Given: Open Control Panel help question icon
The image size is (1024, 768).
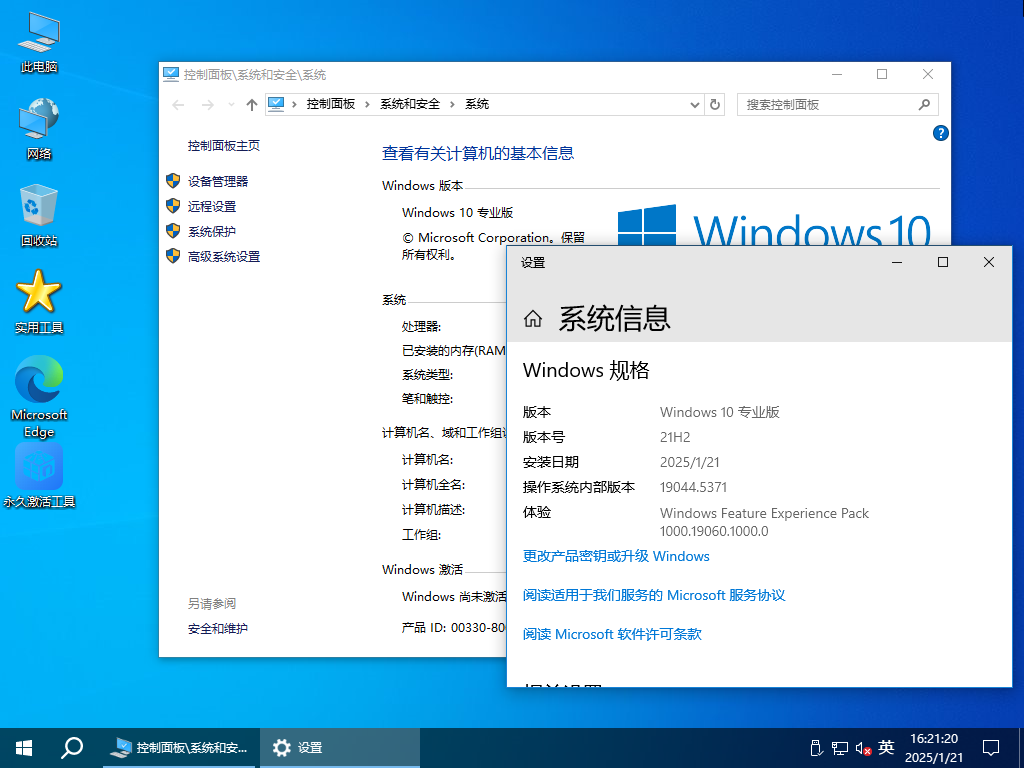Looking at the screenshot, I should (940, 133).
